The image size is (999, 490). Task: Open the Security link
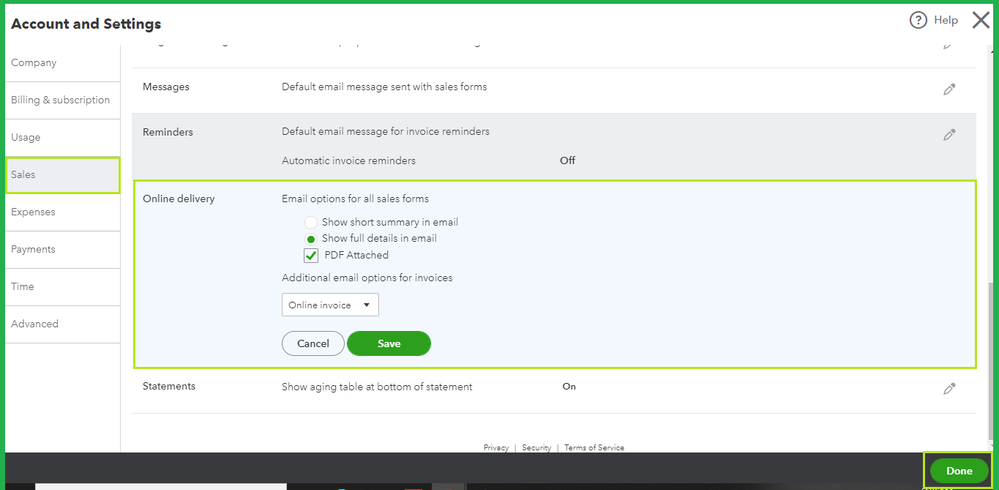click(x=536, y=448)
